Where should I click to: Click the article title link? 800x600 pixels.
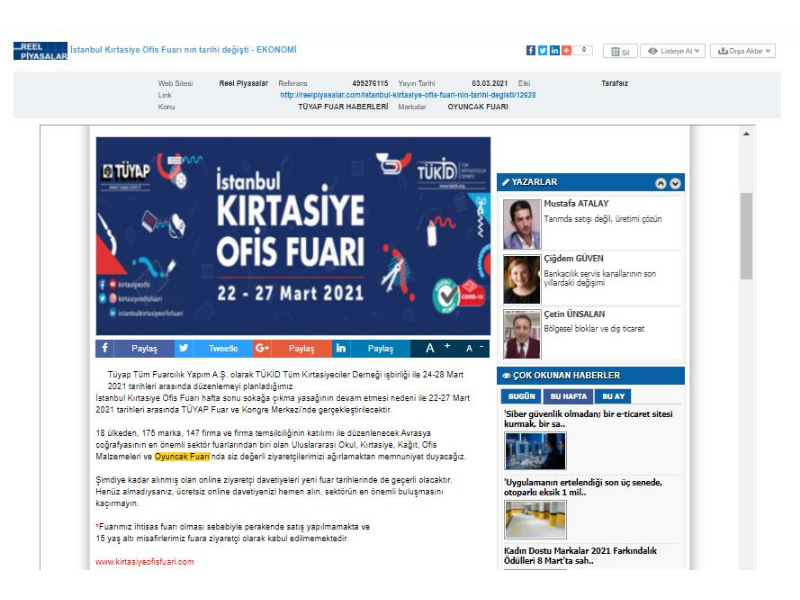[x=183, y=50]
